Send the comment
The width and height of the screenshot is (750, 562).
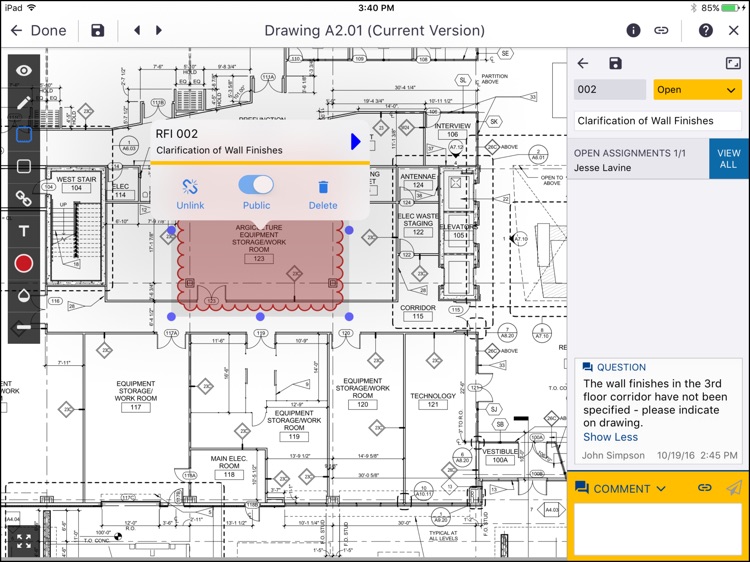(x=734, y=488)
